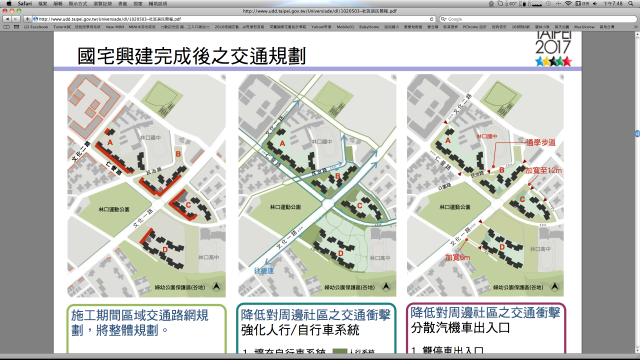This screenshot has width=640, height=360.
Task: Click the 往龜山 direction label on middle map
Action: pos(264,271)
